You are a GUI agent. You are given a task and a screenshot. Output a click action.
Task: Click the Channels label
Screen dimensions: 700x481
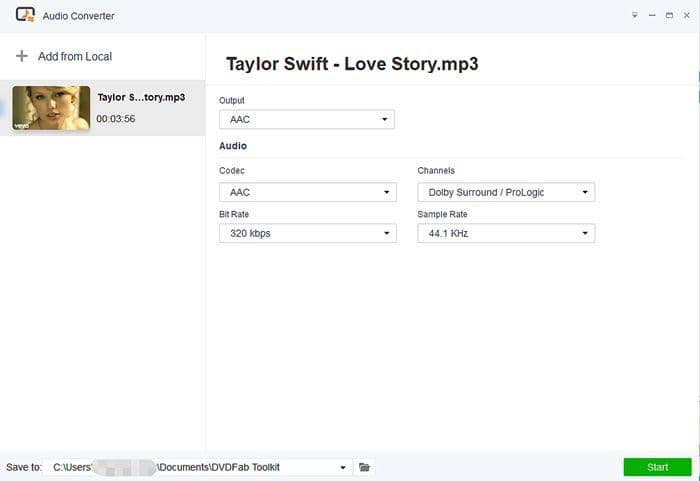pos(436,171)
